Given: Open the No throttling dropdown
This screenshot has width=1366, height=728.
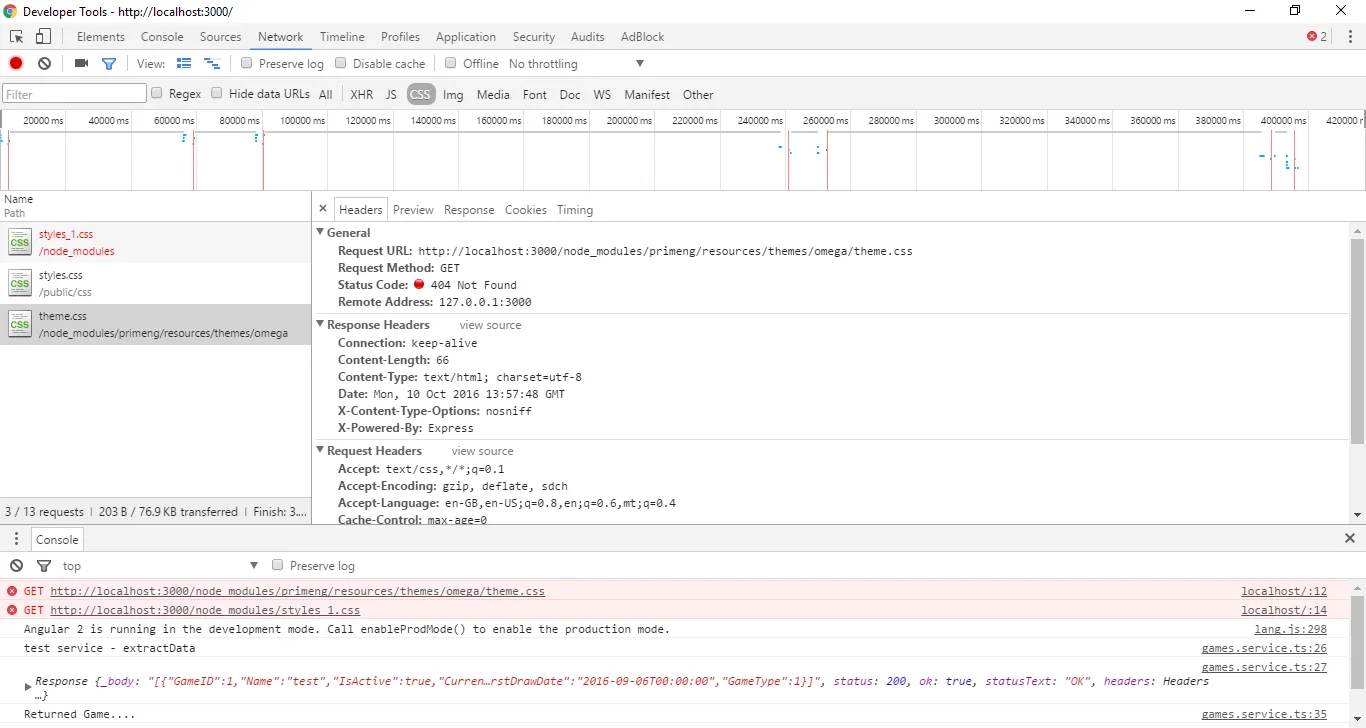Looking at the screenshot, I should point(577,64).
